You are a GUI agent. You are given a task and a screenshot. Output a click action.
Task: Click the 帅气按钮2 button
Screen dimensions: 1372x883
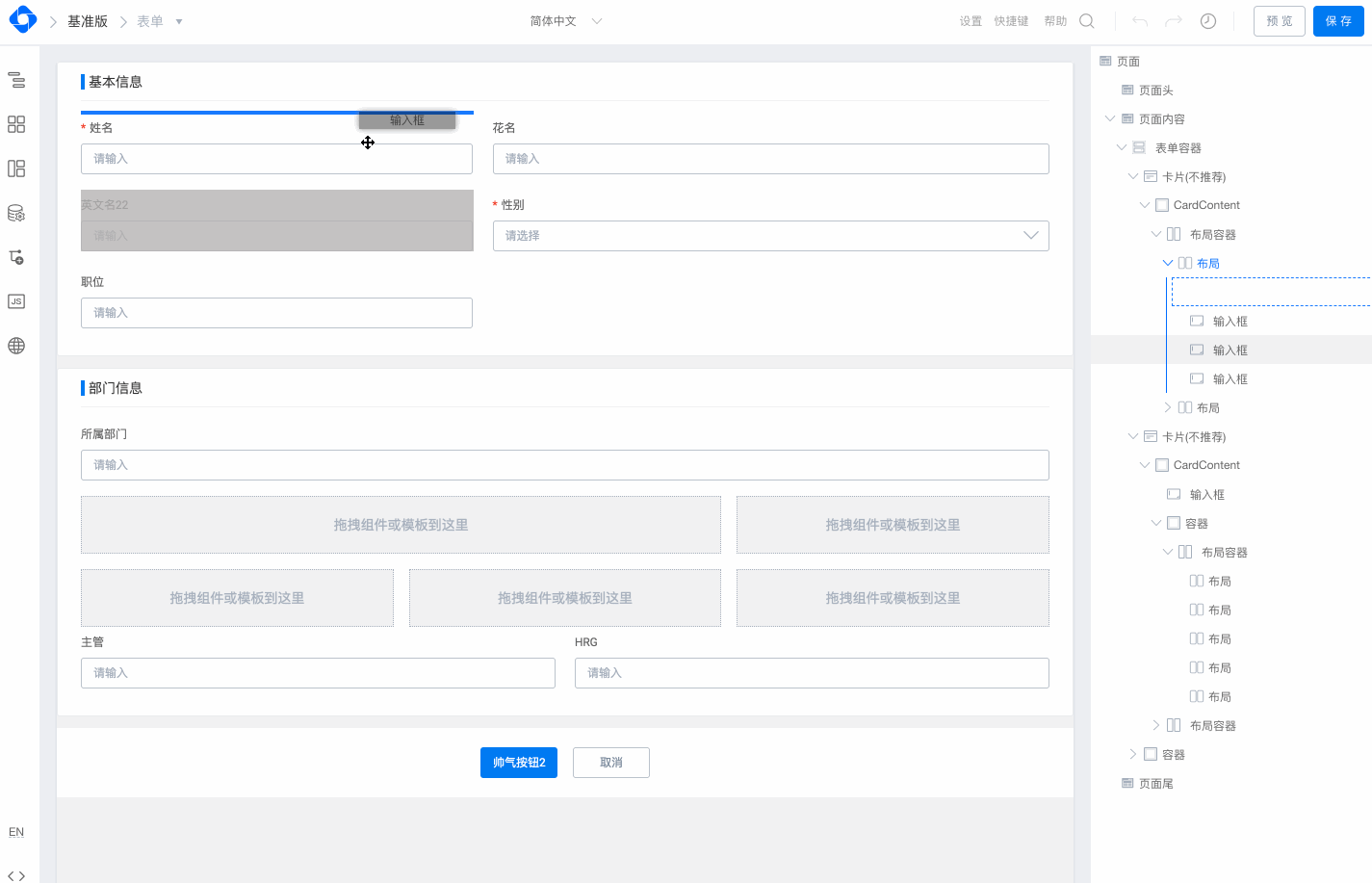tap(519, 763)
